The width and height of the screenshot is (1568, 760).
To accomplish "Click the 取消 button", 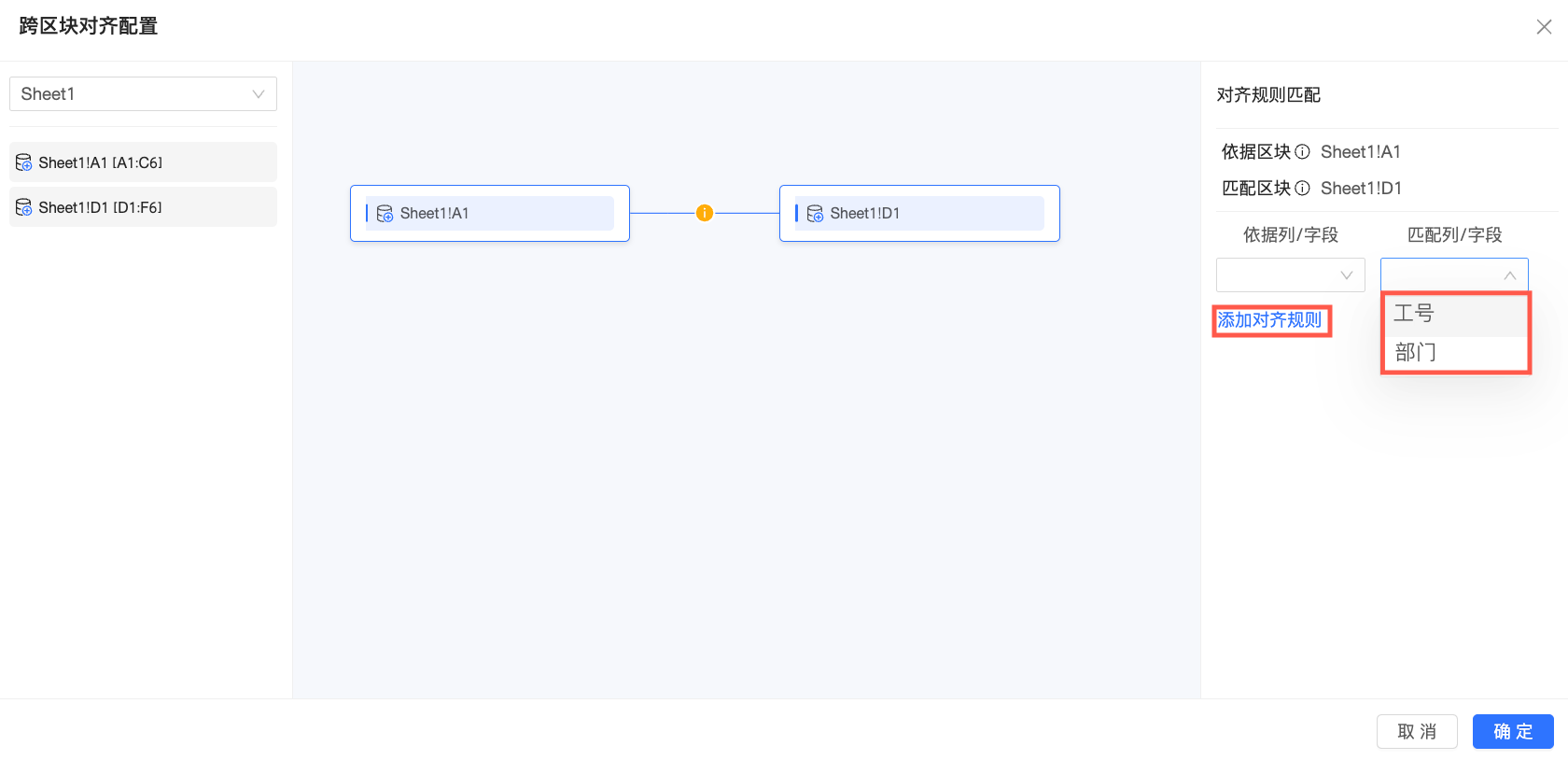I will coord(1417,731).
